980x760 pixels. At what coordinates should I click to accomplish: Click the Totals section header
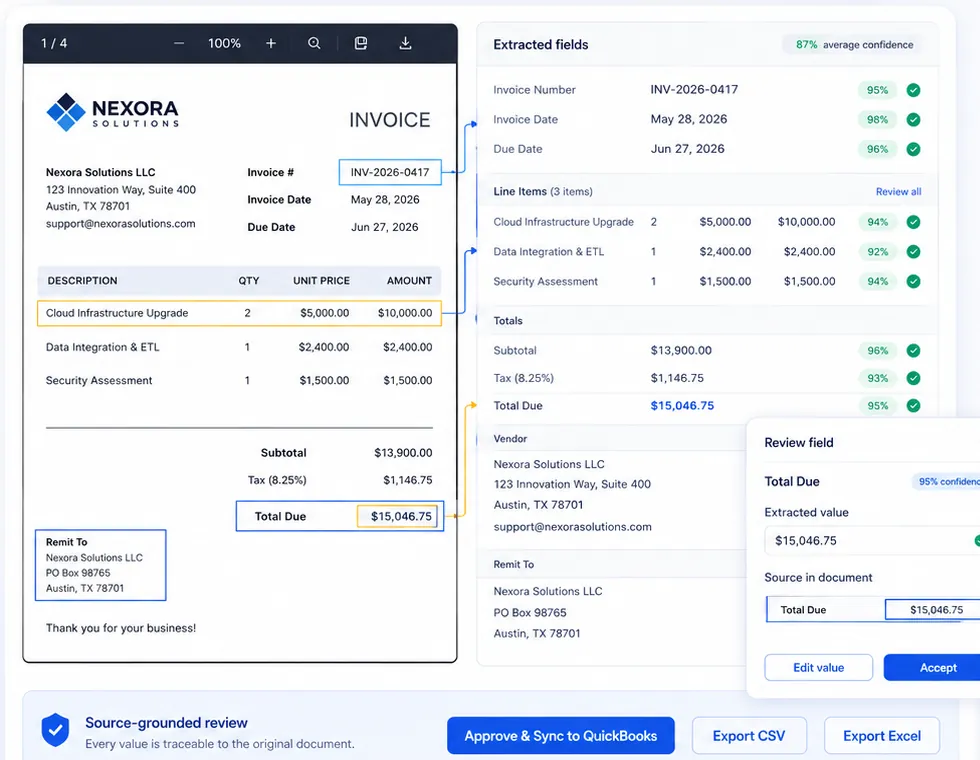point(508,321)
